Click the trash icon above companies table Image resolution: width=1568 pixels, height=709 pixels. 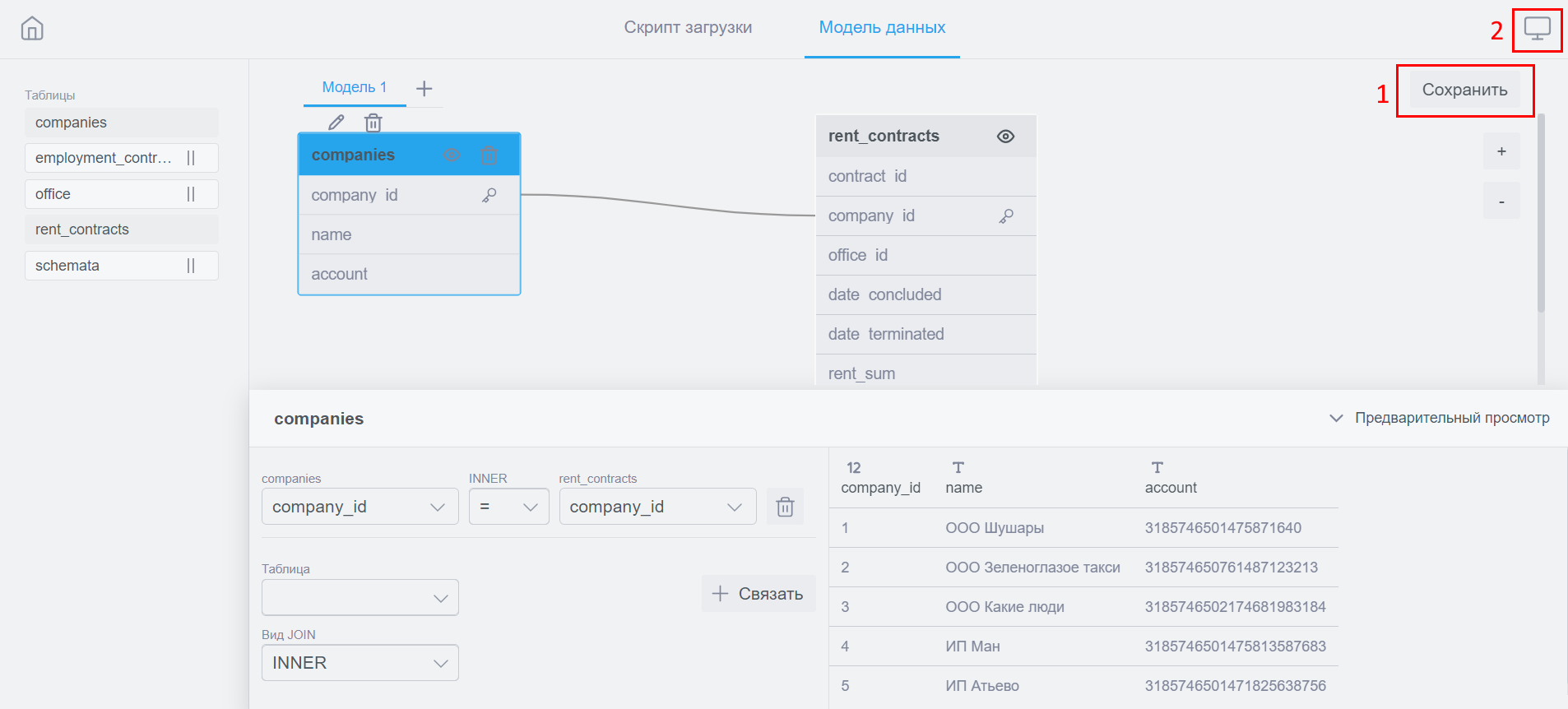373,123
